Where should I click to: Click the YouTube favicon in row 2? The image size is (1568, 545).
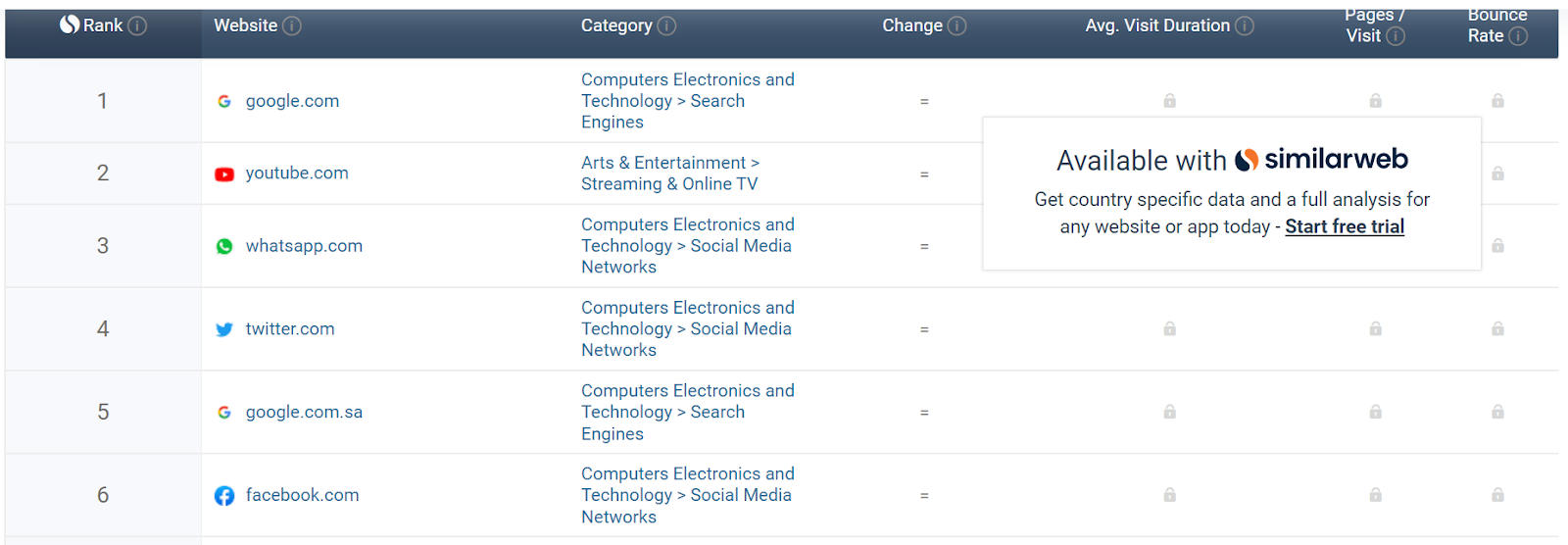point(224,173)
